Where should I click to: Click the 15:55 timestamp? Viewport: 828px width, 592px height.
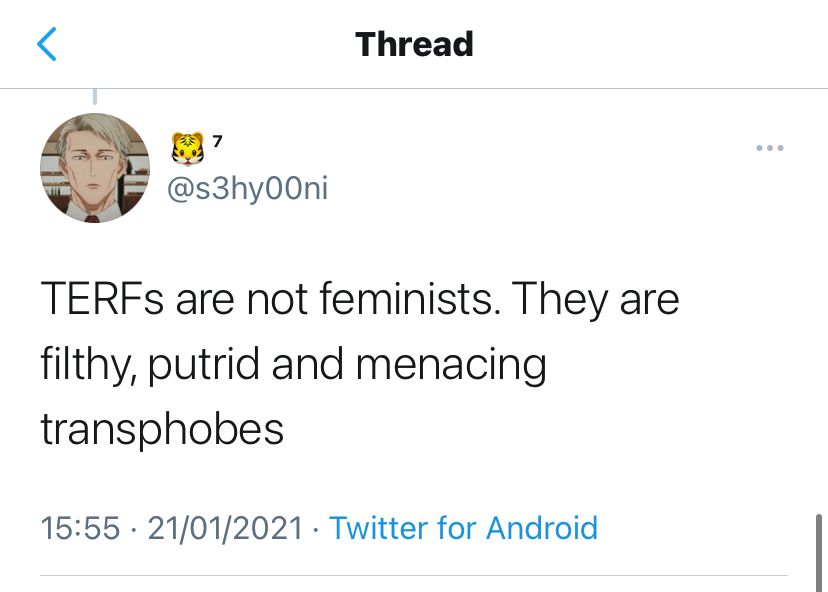point(80,527)
